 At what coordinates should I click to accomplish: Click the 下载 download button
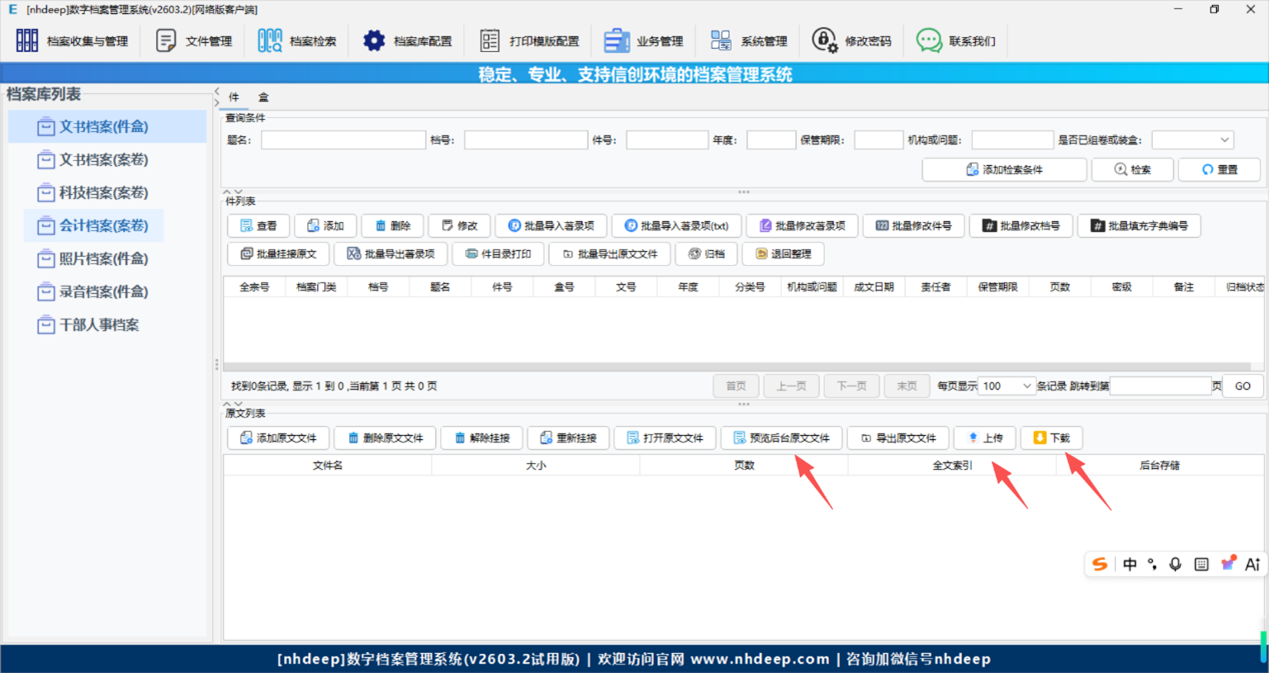click(x=1051, y=437)
